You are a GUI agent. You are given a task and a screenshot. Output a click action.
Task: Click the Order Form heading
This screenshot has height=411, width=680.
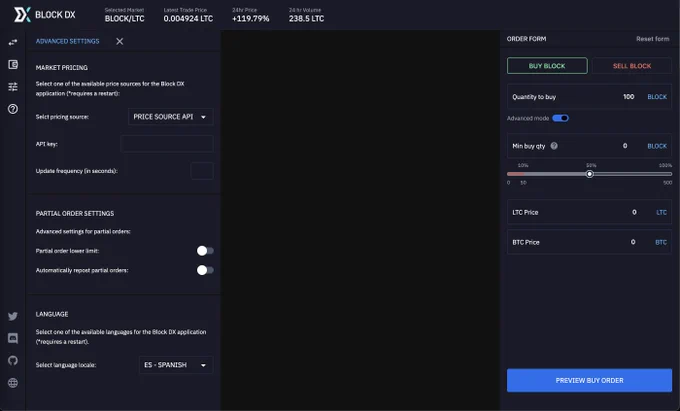526,39
